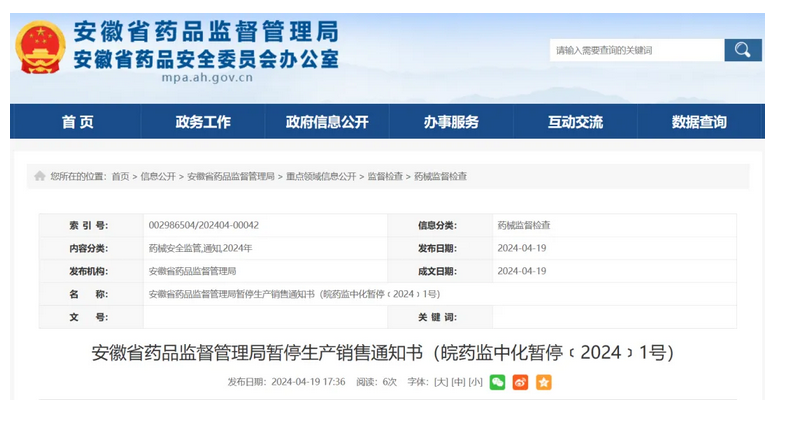Click the 首页 breadcrumb link
This screenshot has height=421, width=796.
click(x=120, y=177)
